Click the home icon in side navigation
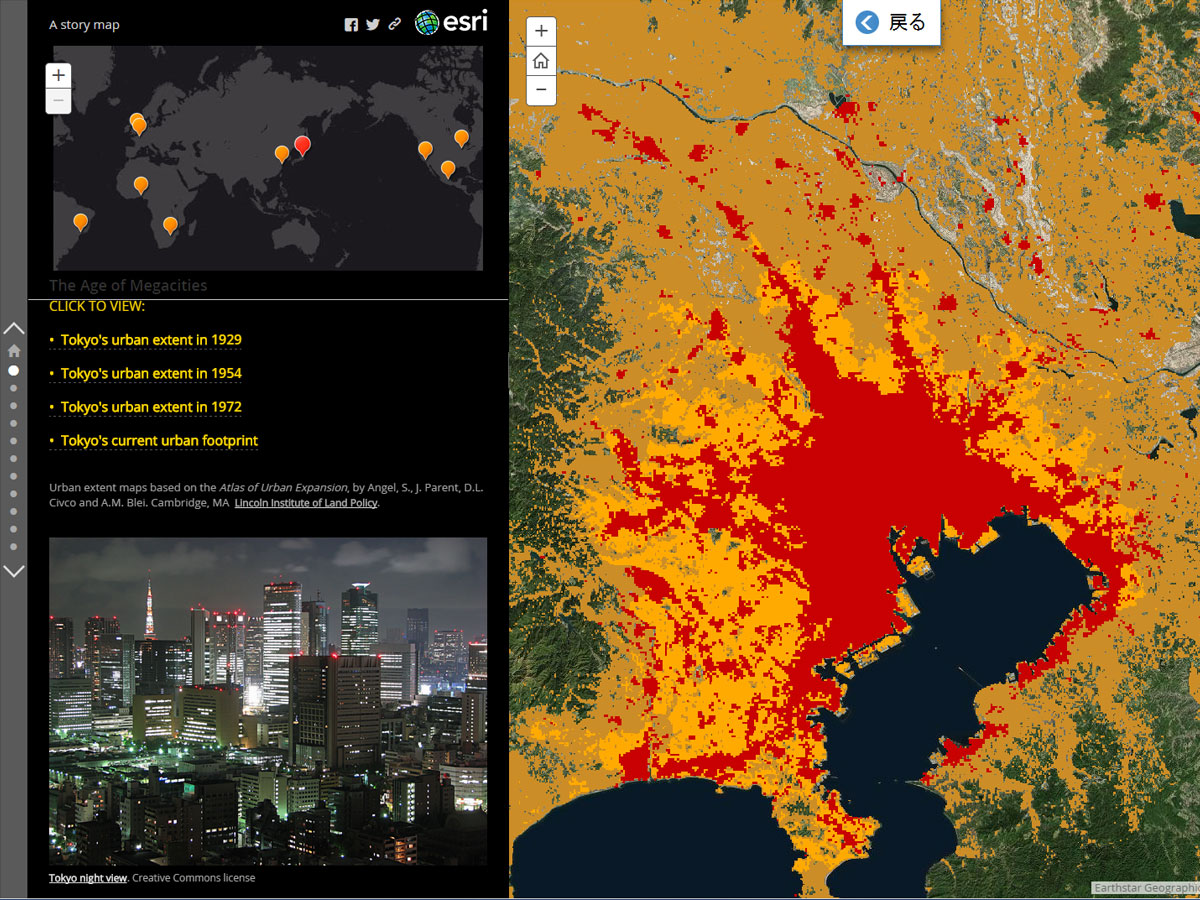The image size is (1200, 900). [x=14, y=351]
